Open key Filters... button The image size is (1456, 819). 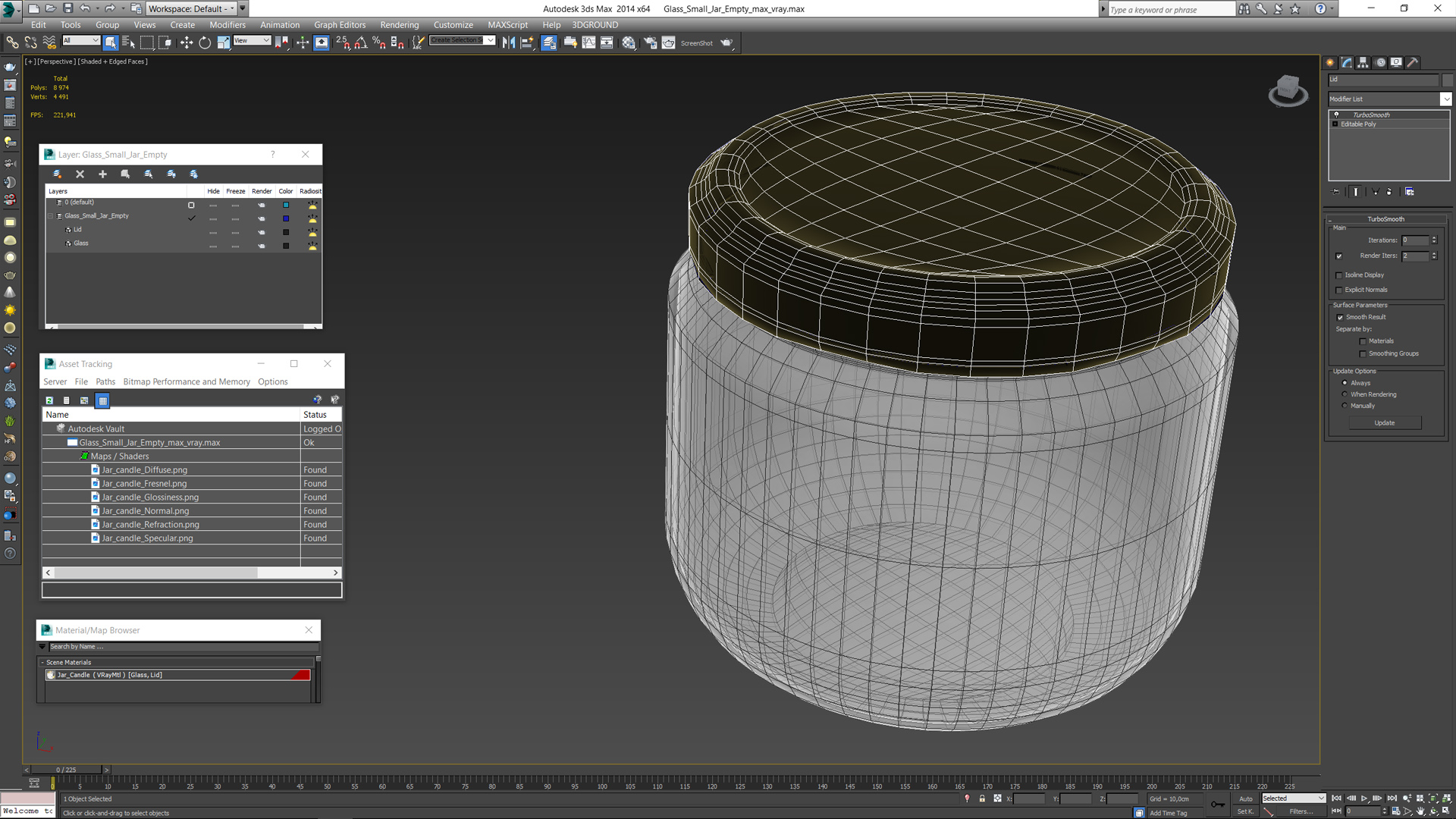[1301, 811]
